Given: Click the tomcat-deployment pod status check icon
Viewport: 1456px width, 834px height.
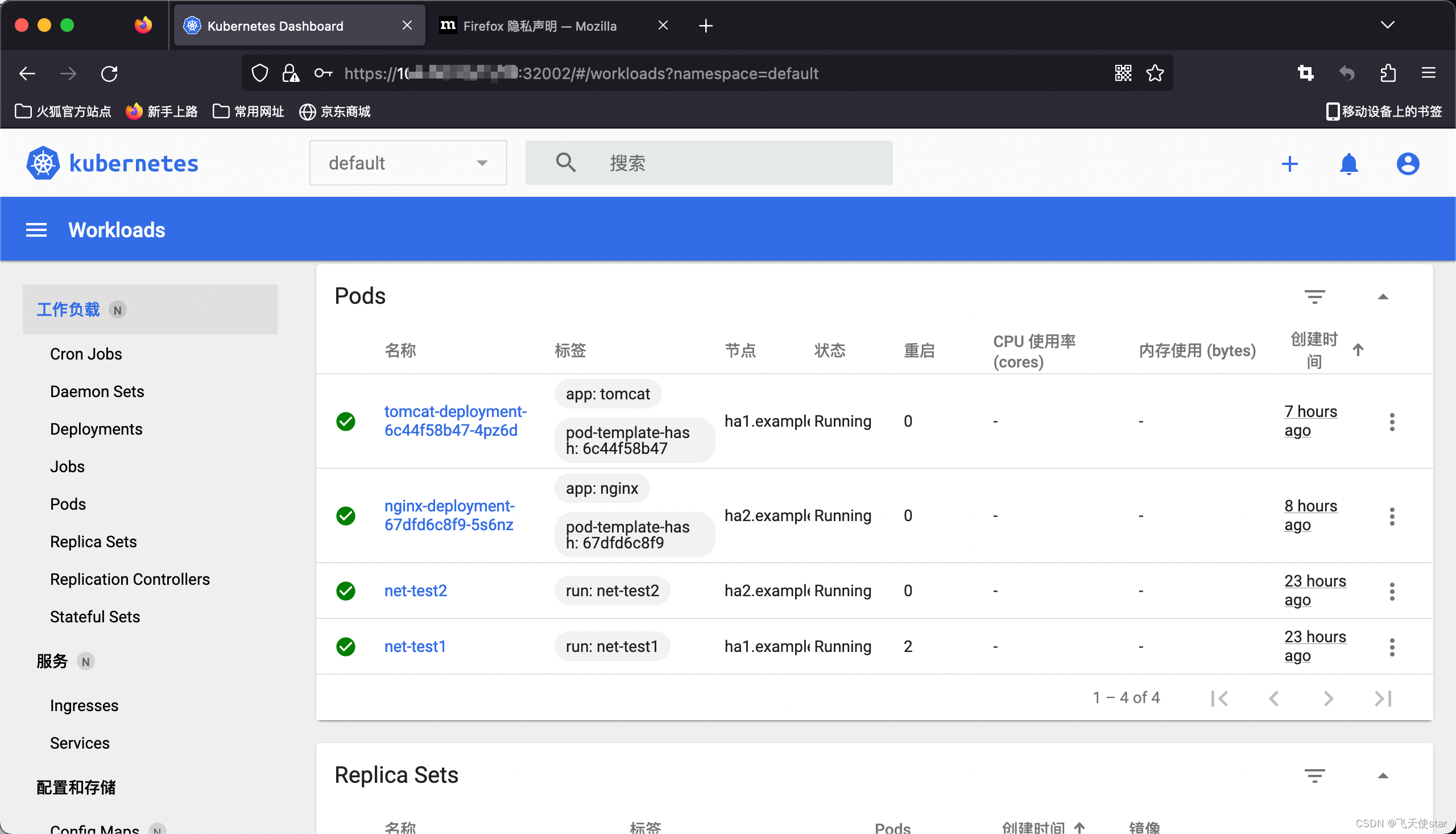Looking at the screenshot, I should click(346, 422).
